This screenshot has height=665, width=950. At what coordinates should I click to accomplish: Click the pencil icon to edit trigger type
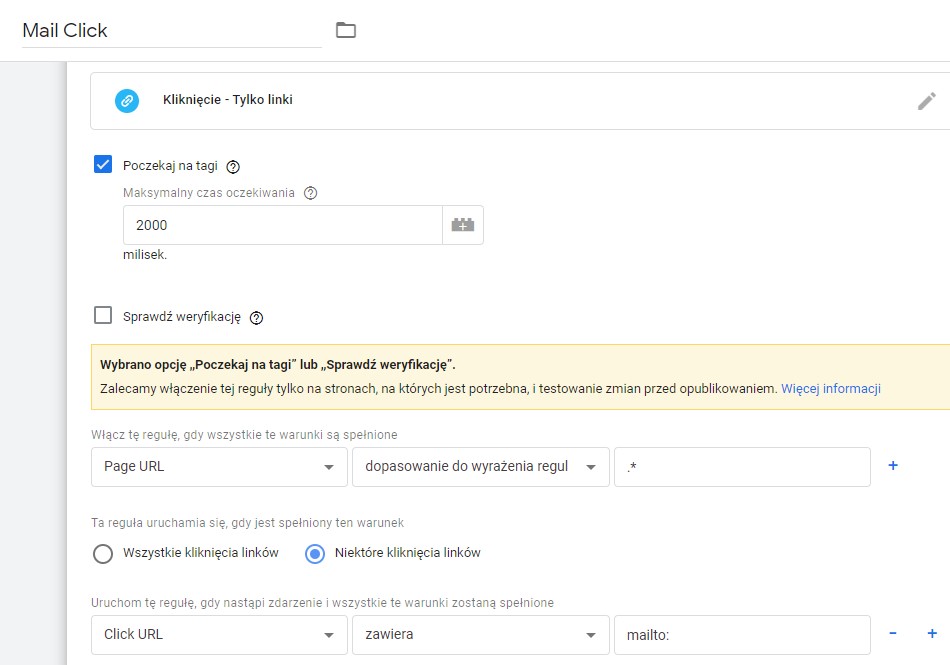click(x=928, y=100)
